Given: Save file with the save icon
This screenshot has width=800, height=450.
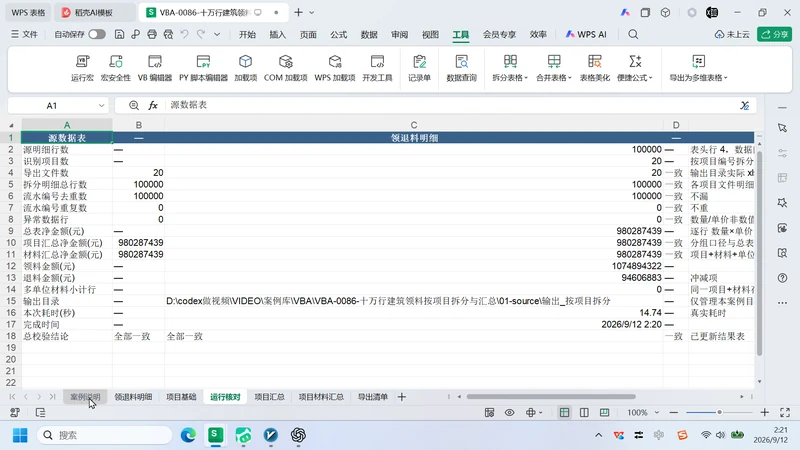Looking at the screenshot, I should [x=119, y=34].
